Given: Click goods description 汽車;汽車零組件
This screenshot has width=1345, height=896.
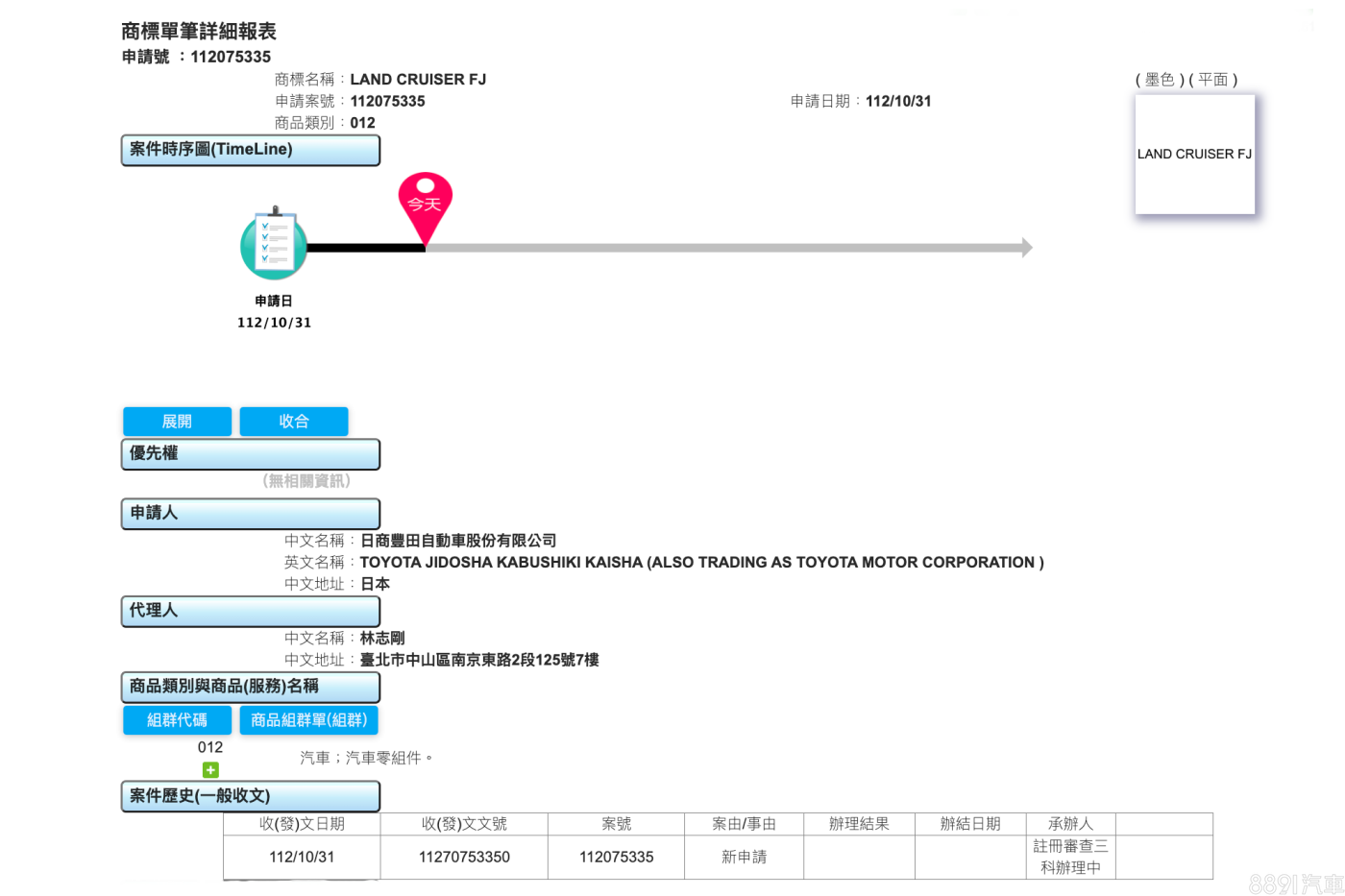Looking at the screenshot, I should coord(366,758).
